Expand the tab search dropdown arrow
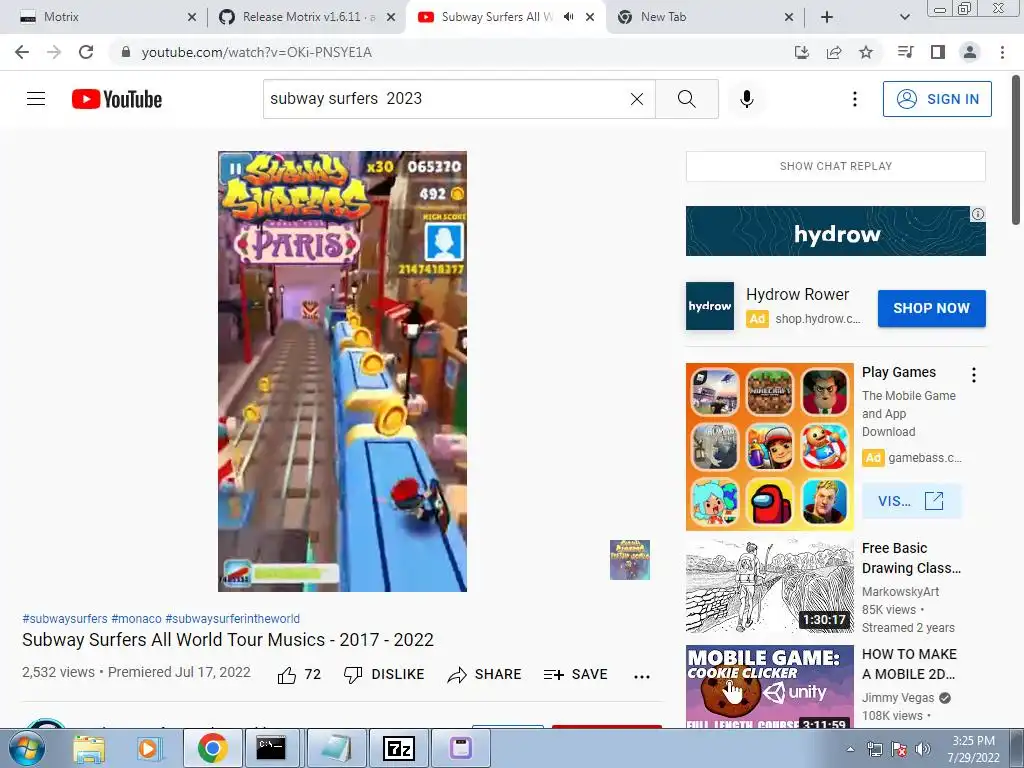The height and width of the screenshot is (768, 1024). coord(904,17)
